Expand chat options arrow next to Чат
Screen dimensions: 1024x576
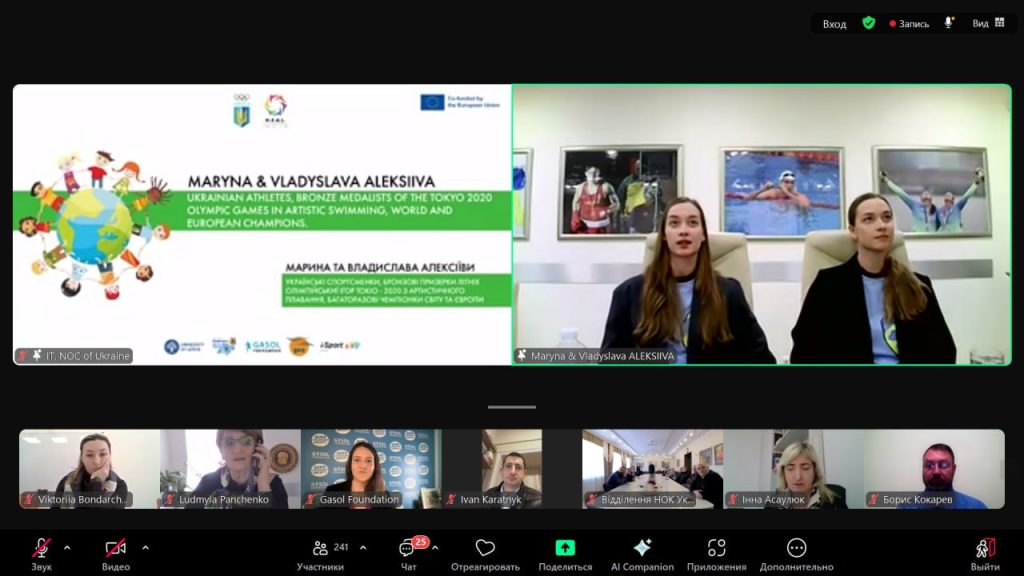[x=435, y=548]
